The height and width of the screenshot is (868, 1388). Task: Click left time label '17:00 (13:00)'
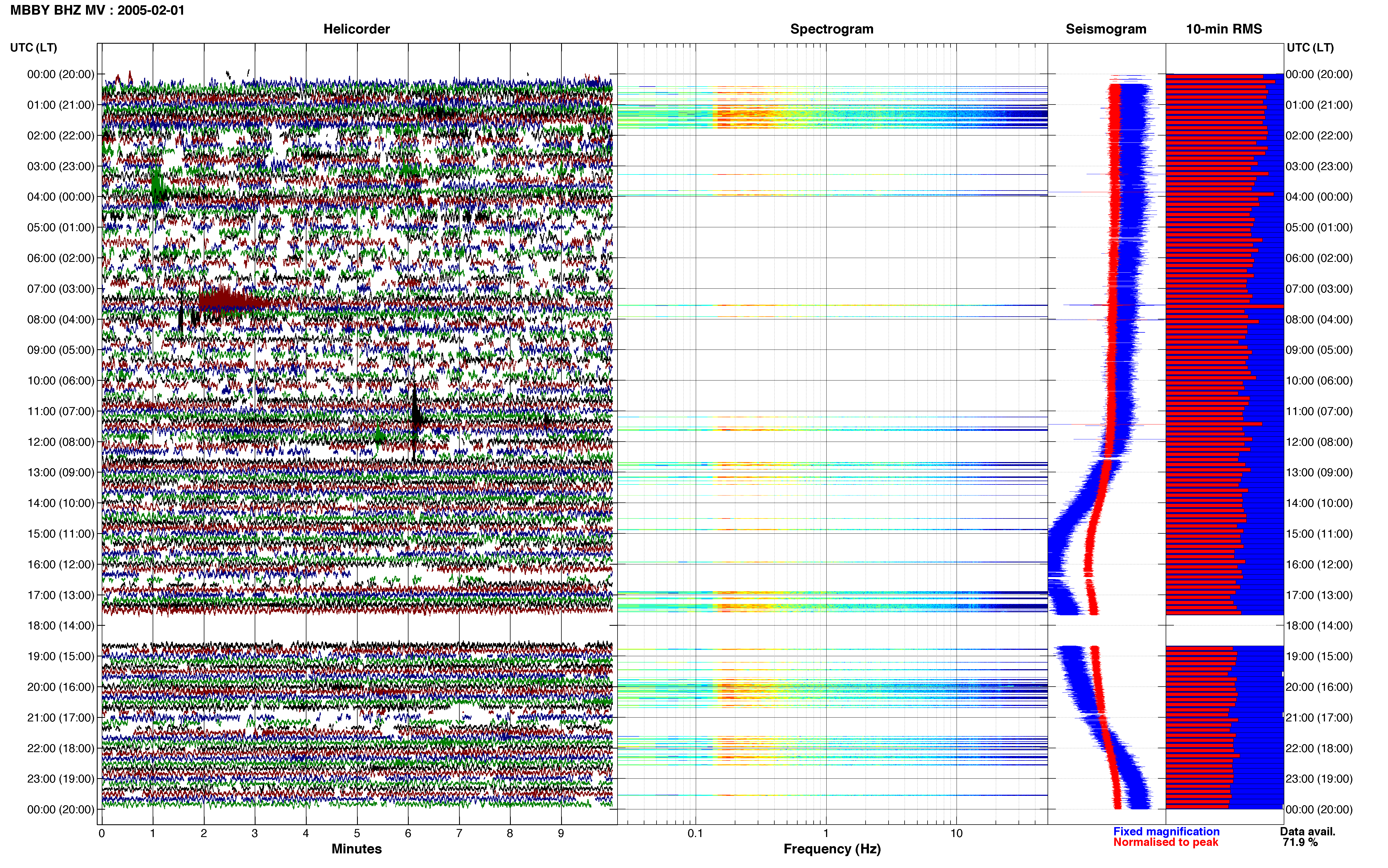click(61, 595)
